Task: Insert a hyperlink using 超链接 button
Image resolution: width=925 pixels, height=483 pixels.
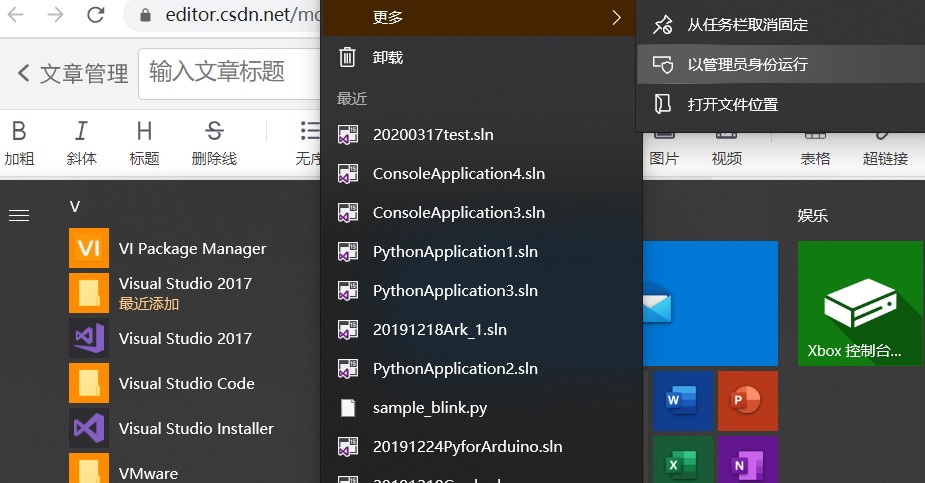Action: [885, 152]
